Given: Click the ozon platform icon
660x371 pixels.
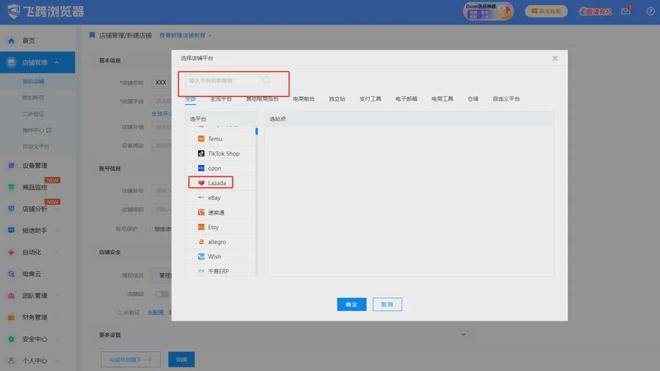Looking at the screenshot, I should [201, 168].
